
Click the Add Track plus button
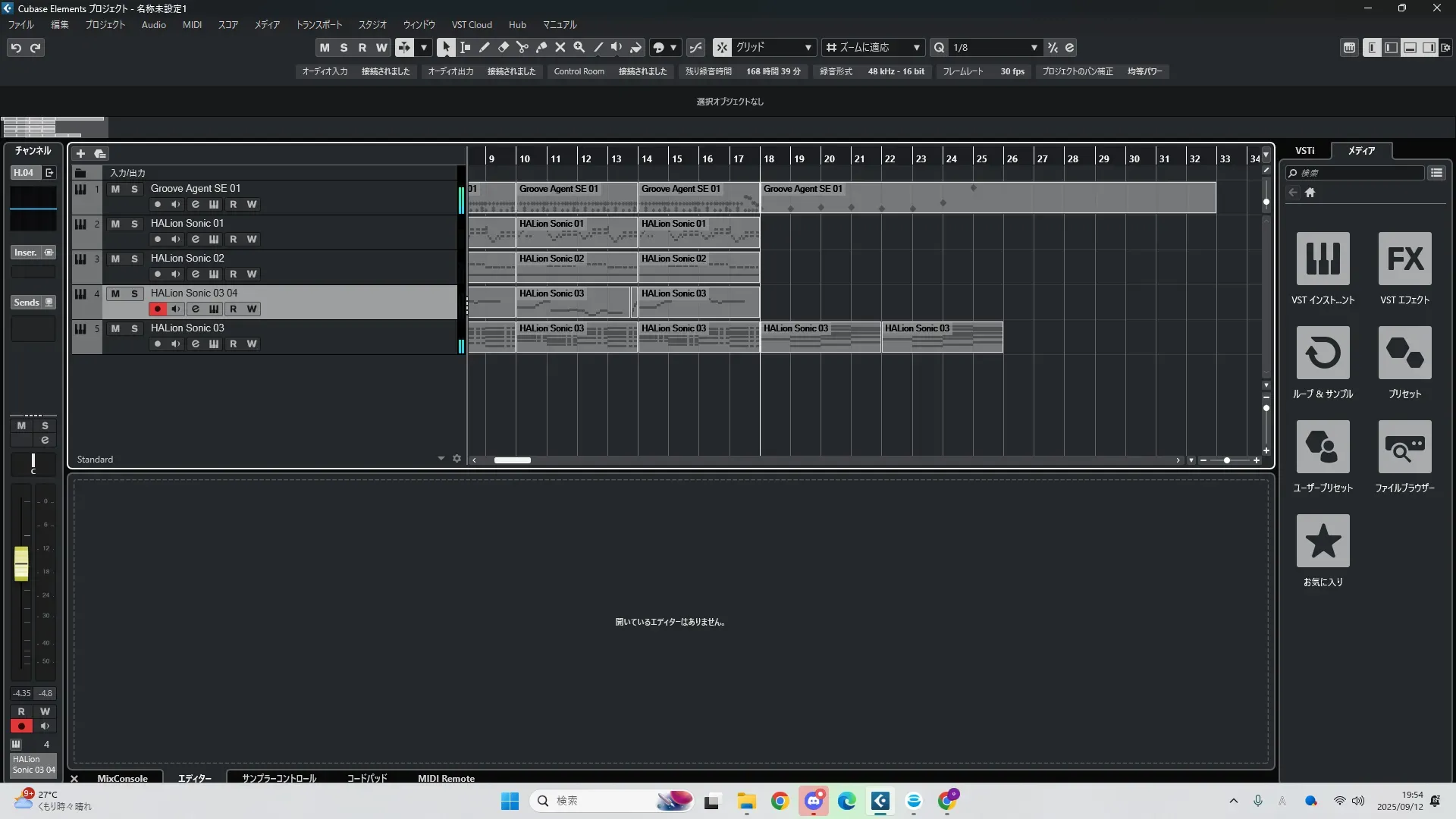point(80,154)
